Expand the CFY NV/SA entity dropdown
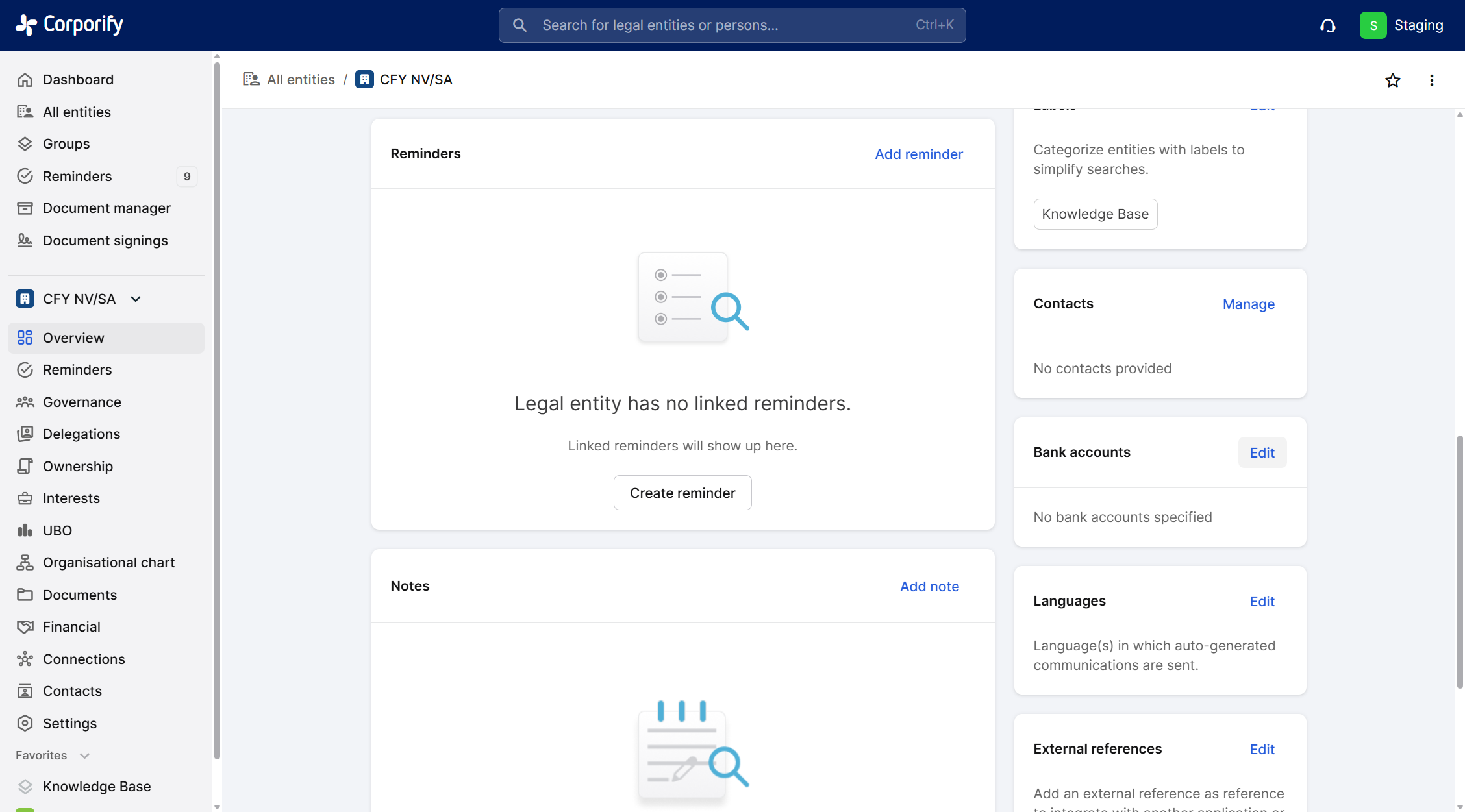Image resolution: width=1465 pixels, height=812 pixels. tap(136, 299)
